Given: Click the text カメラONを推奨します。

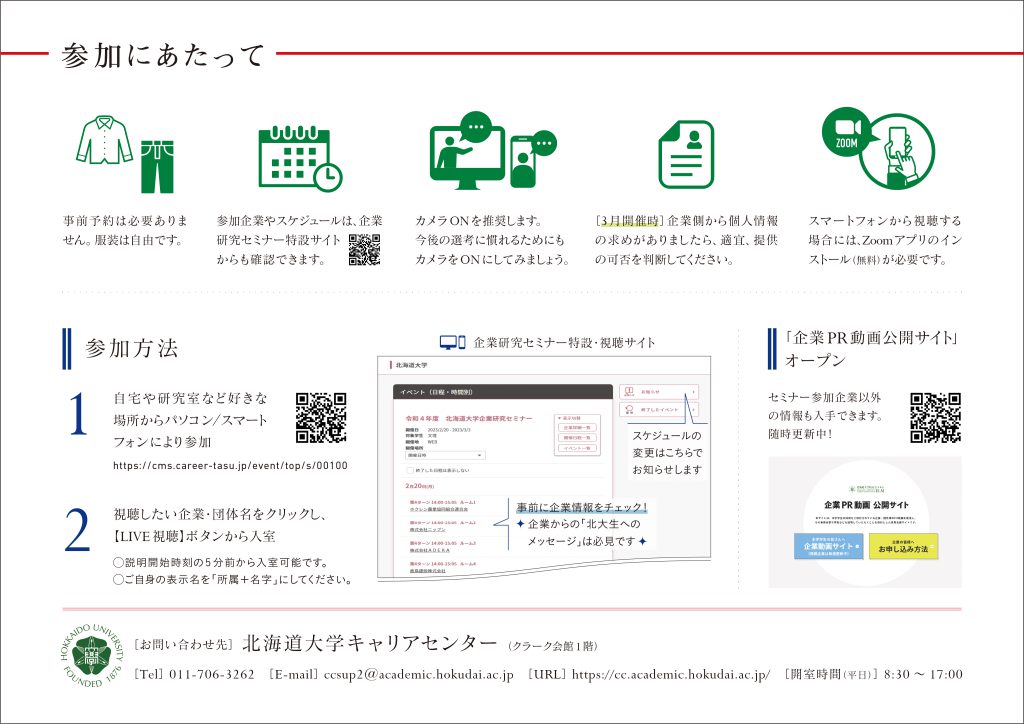Looking at the screenshot, I should click(479, 221).
